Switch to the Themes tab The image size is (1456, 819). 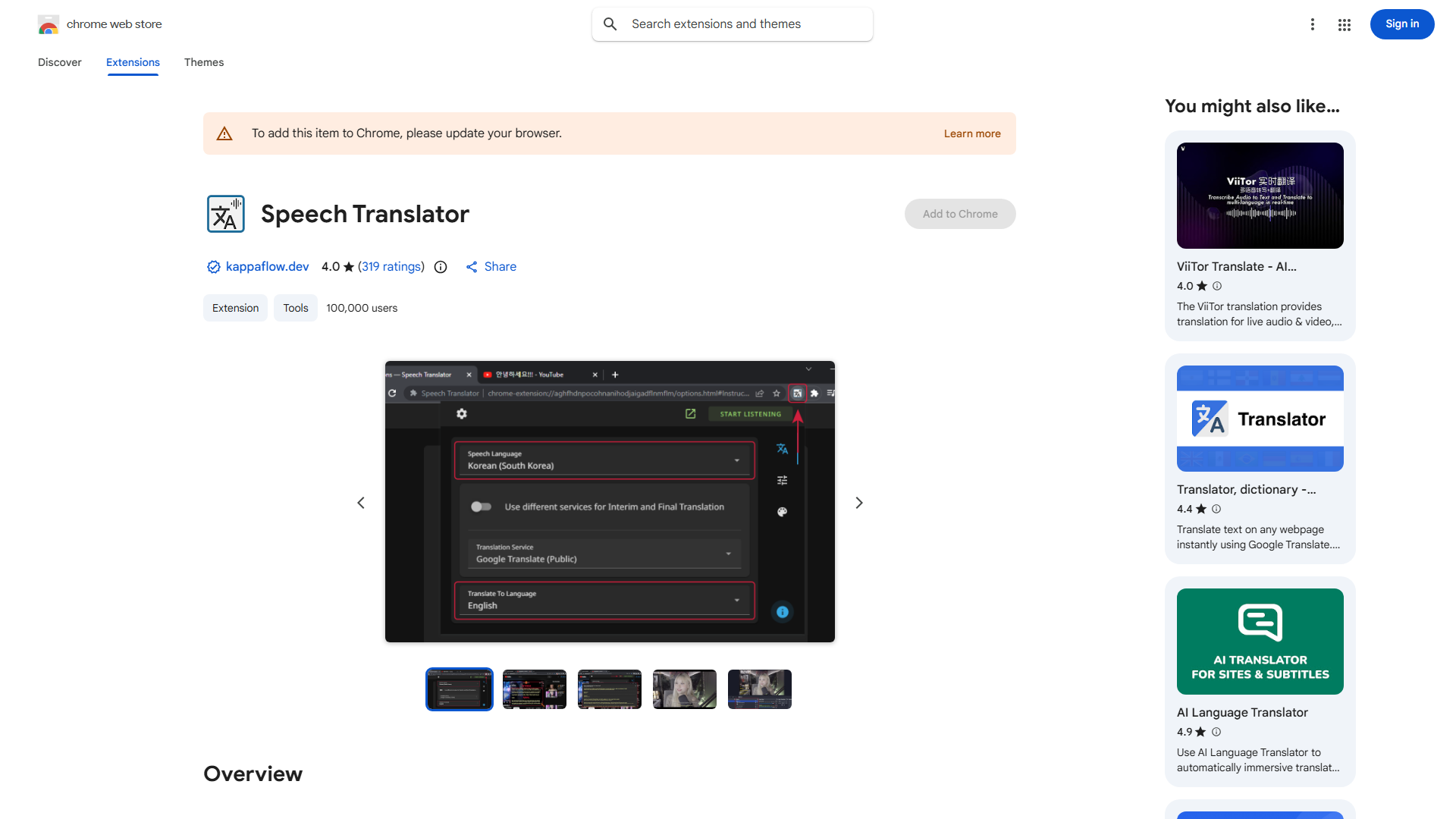coord(203,62)
